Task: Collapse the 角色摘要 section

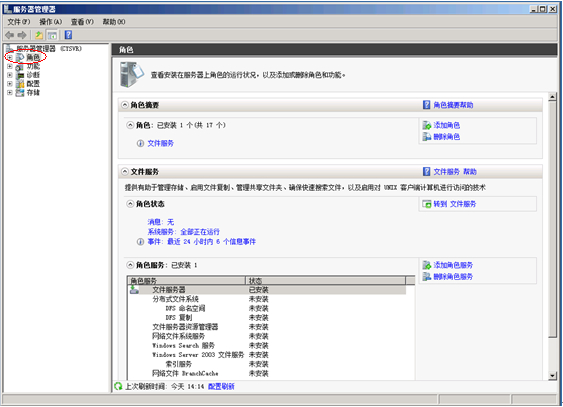Action: (x=125, y=105)
